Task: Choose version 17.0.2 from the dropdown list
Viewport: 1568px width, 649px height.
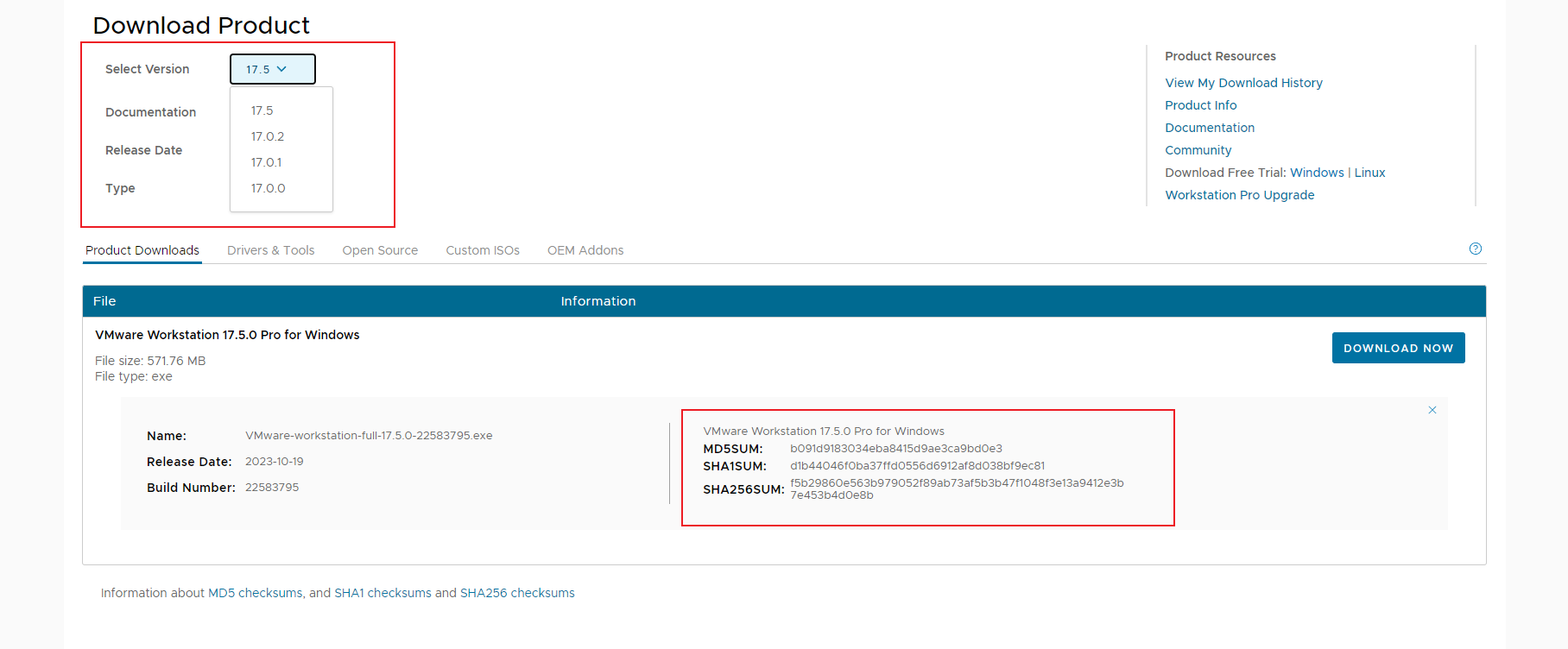Action: pos(268,136)
